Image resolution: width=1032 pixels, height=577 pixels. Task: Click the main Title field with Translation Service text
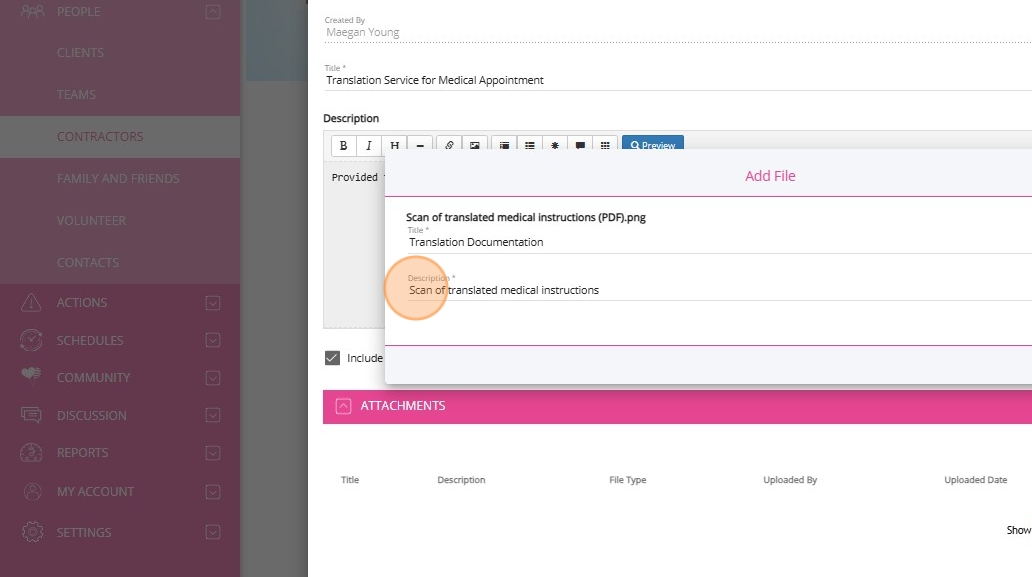pos(678,80)
